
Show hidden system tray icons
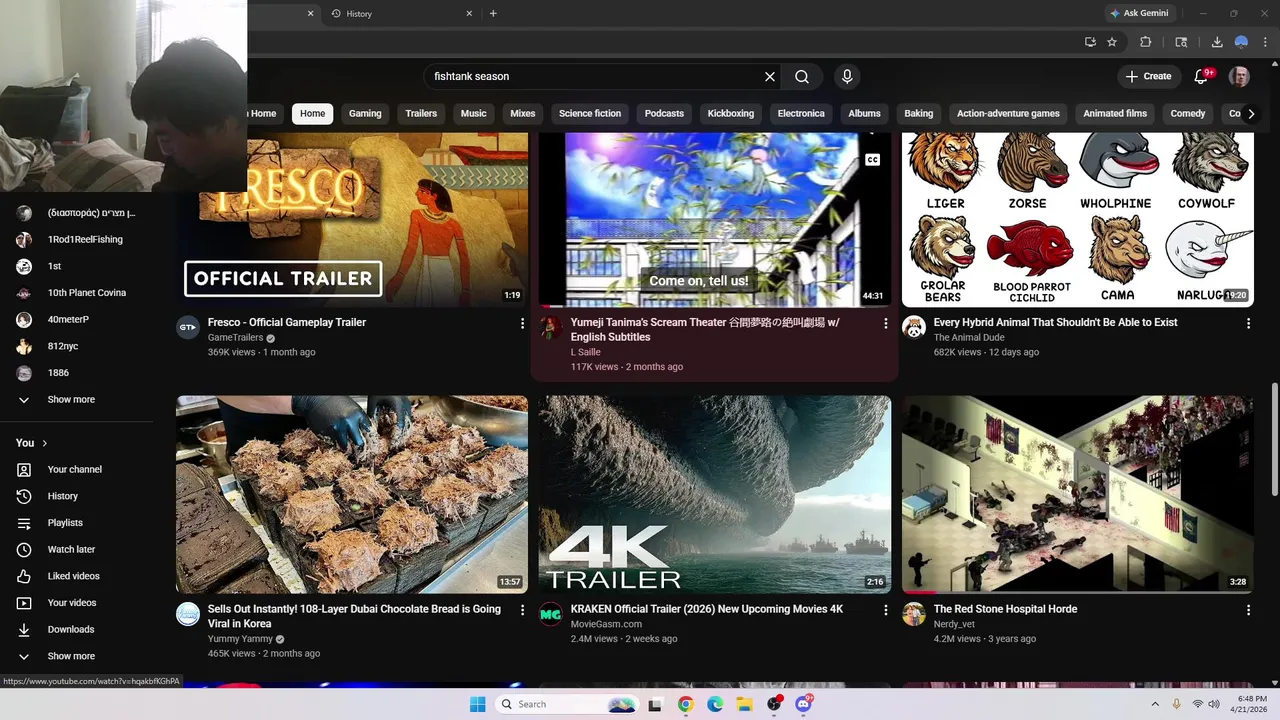coord(1155,704)
